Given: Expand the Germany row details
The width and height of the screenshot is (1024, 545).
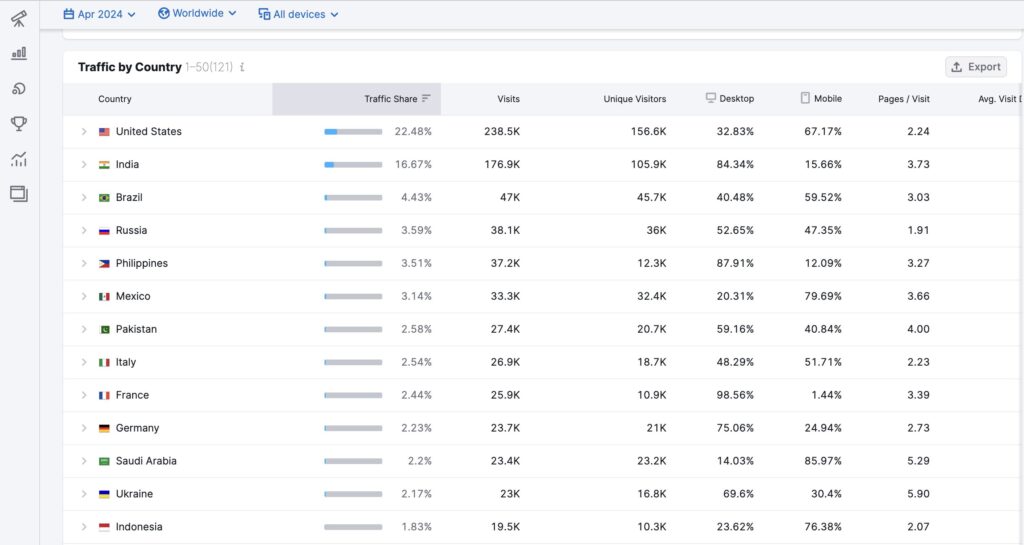Looking at the screenshot, I should pyautogui.click(x=84, y=428).
